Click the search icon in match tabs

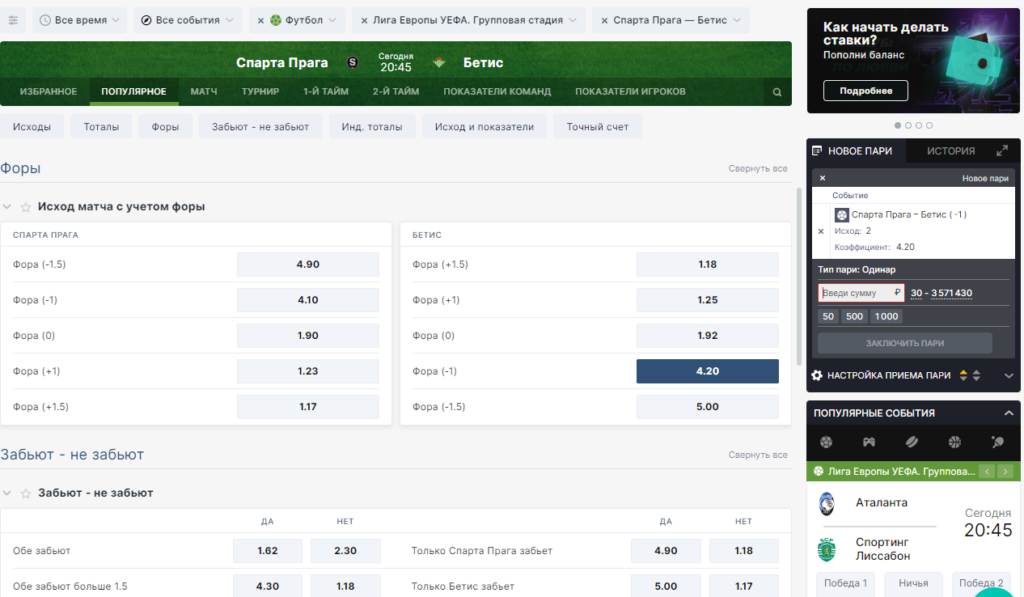coord(777,92)
